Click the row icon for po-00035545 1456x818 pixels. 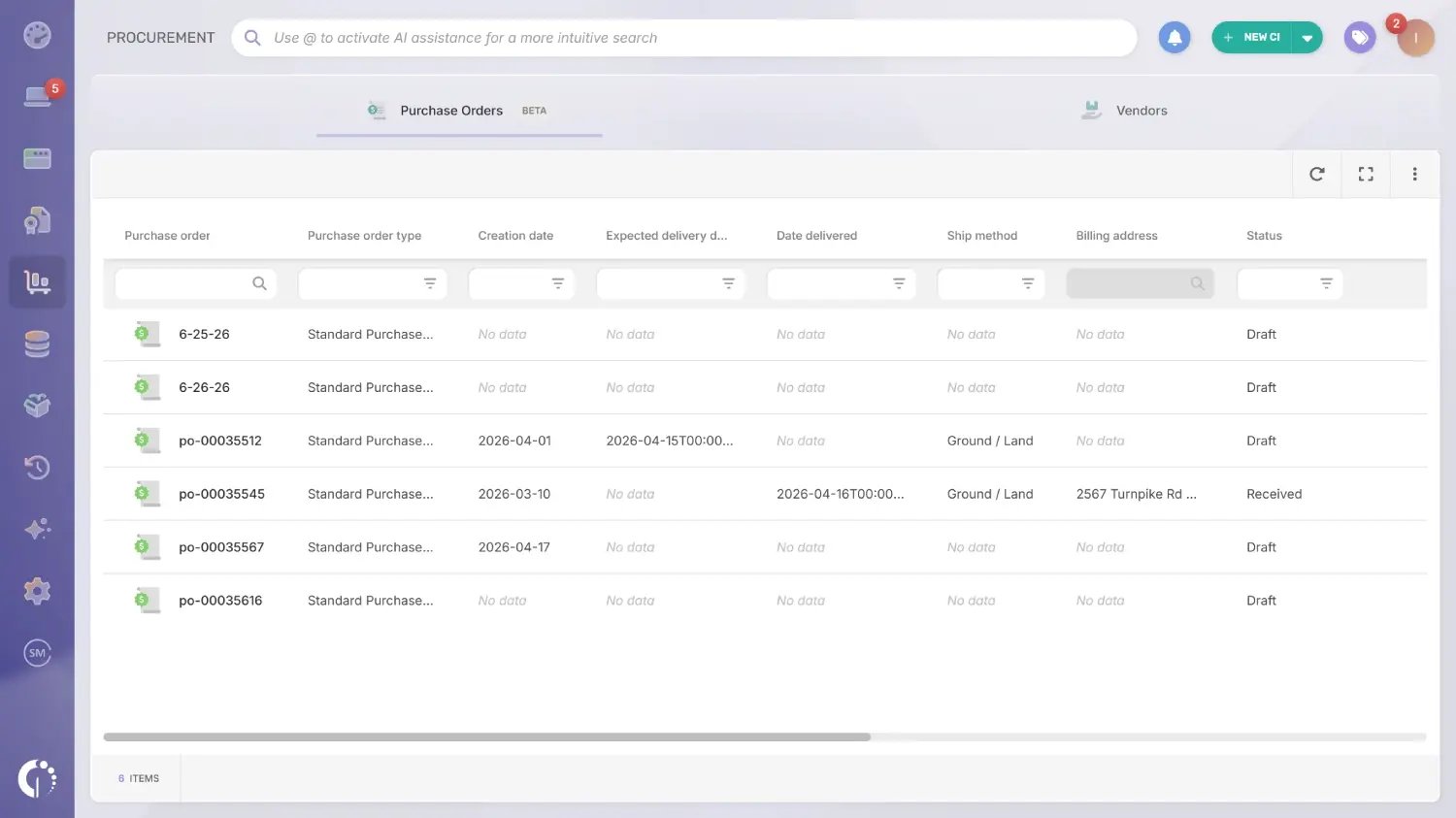pyautogui.click(x=147, y=494)
